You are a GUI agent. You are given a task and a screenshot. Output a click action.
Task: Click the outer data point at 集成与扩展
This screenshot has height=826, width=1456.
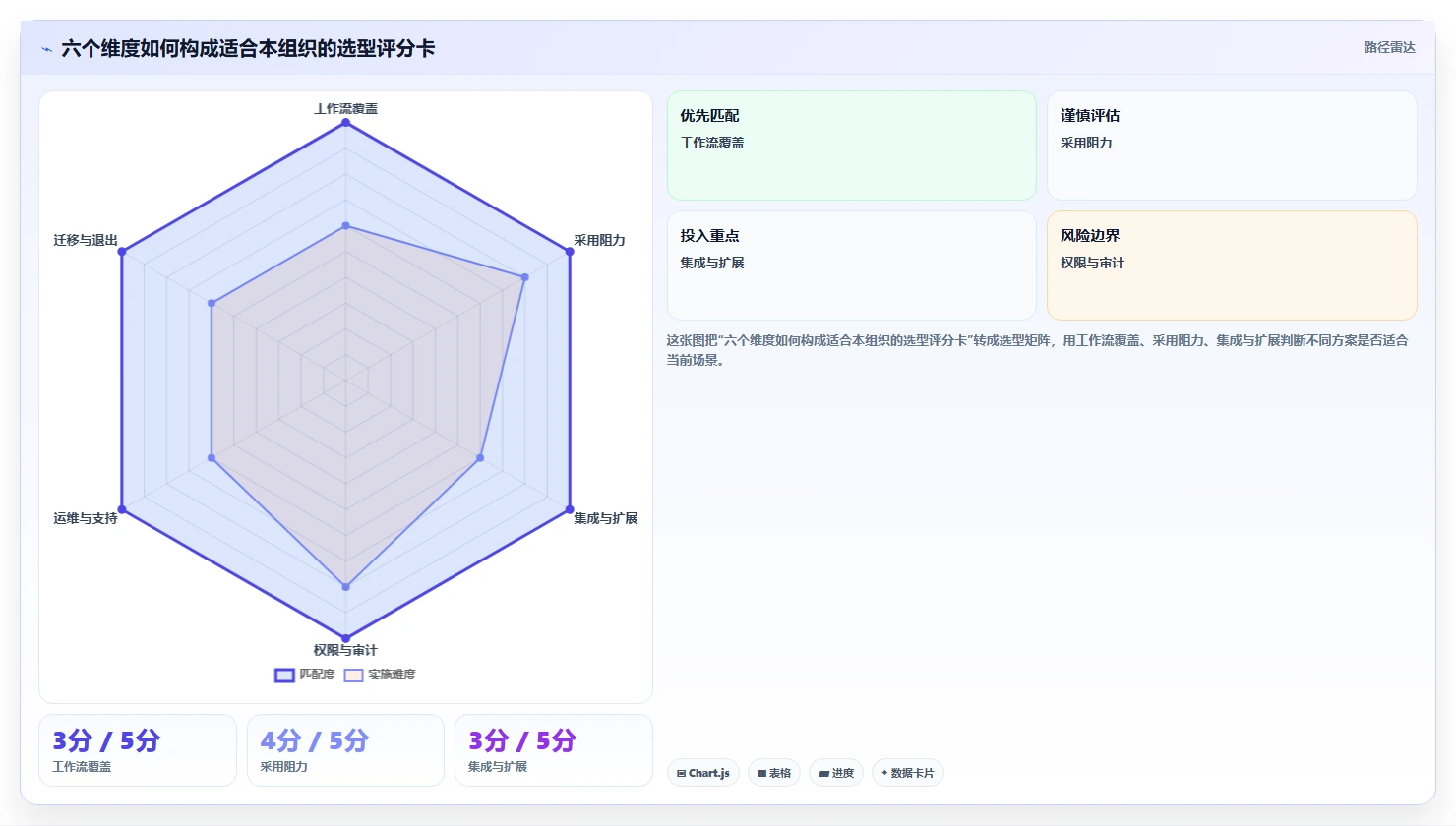(570, 509)
